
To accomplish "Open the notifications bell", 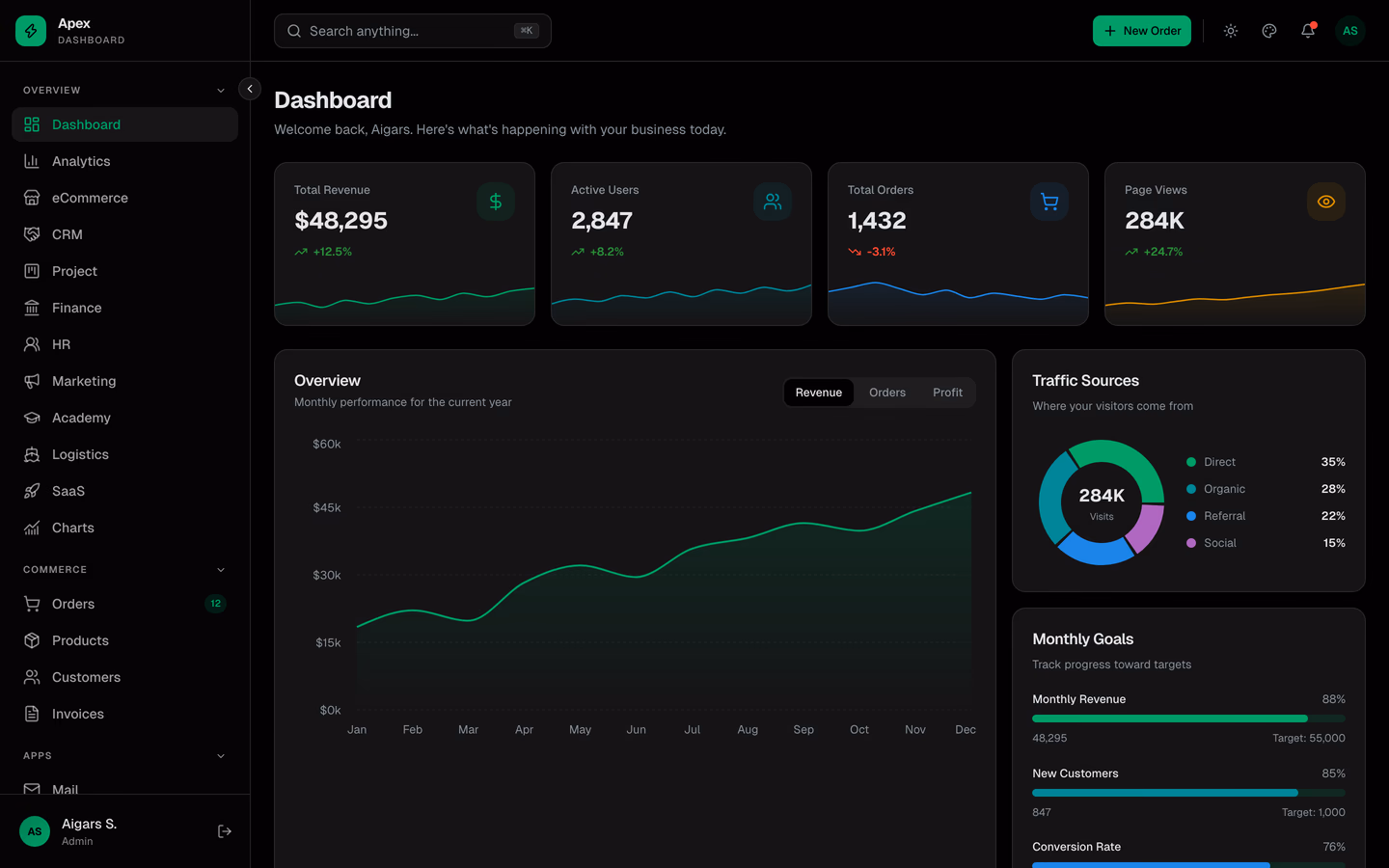I will (x=1308, y=31).
